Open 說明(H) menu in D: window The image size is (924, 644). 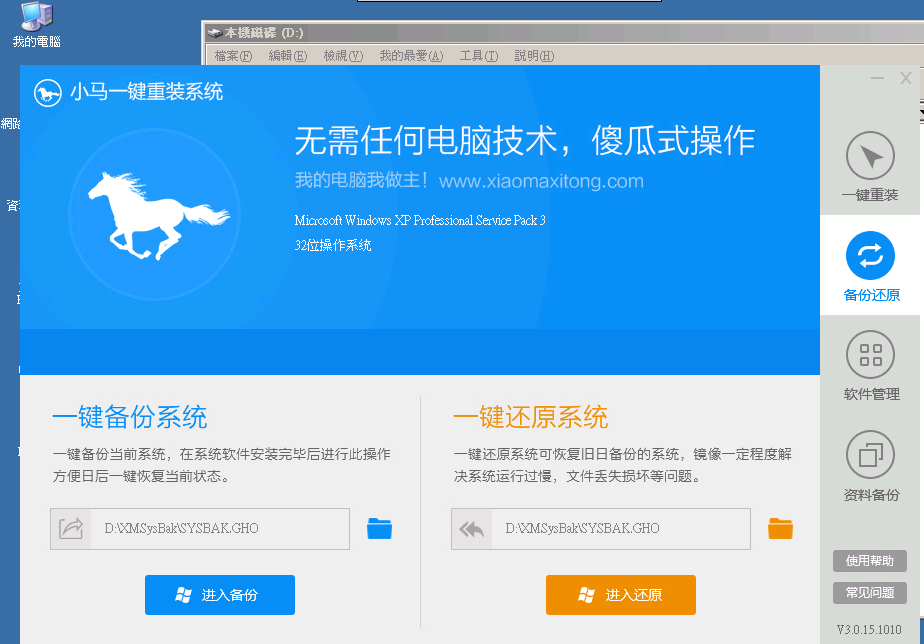pyautogui.click(x=534, y=56)
